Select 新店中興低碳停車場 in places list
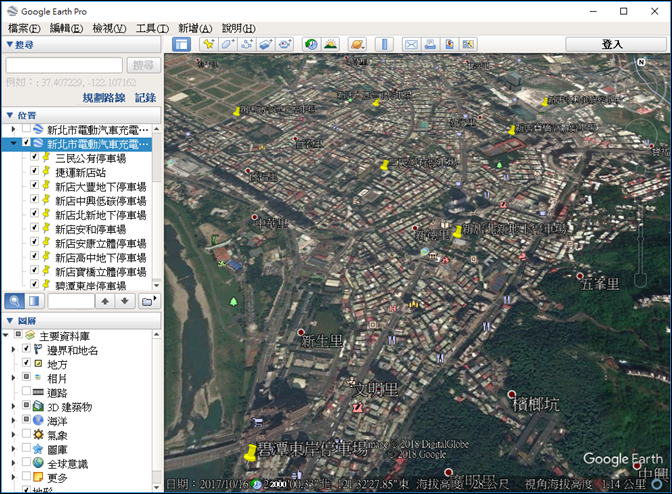 tap(101, 201)
